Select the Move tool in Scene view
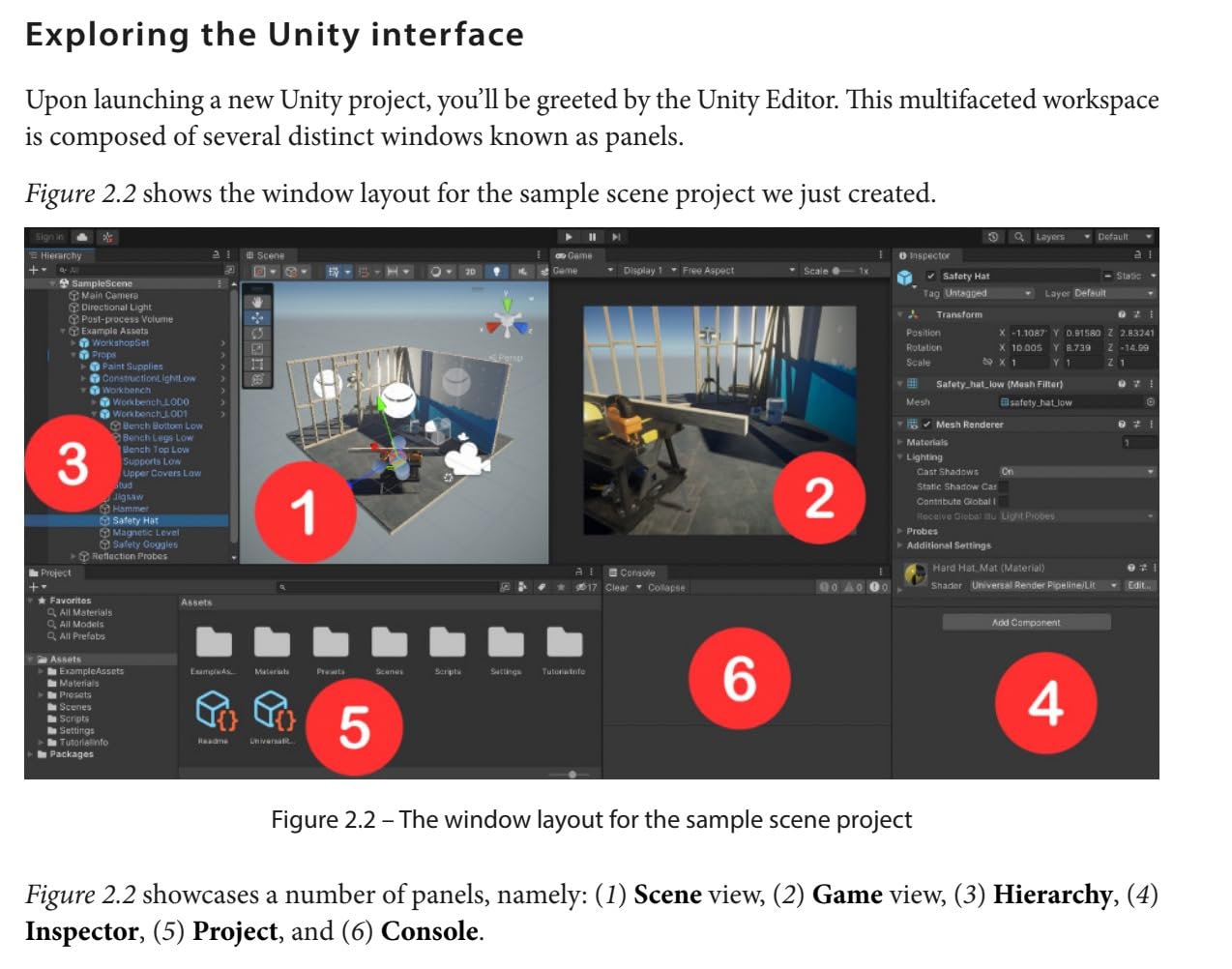This screenshot has width=1232, height=969. pyautogui.click(x=257, y=317)
